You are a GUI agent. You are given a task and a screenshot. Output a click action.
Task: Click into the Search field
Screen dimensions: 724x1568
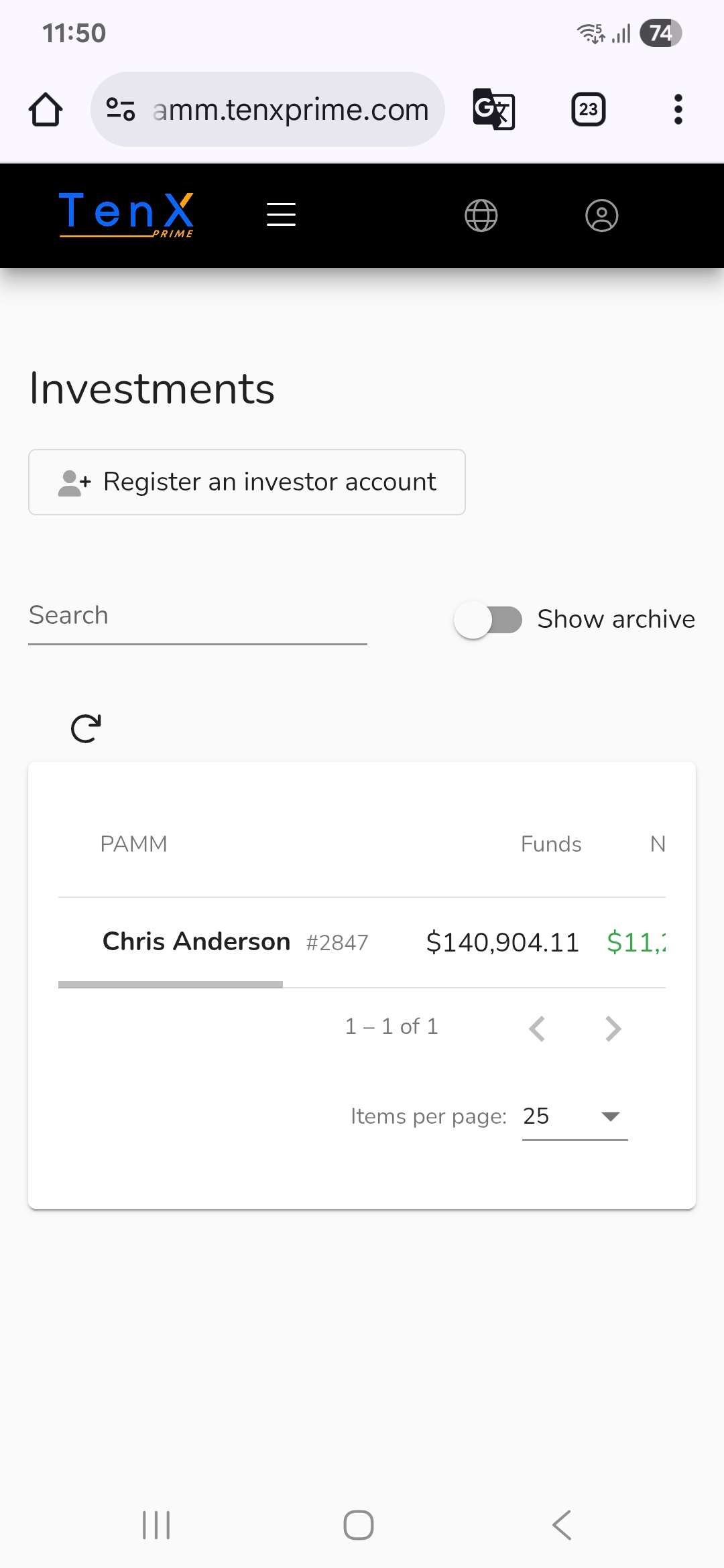point(197,616)
